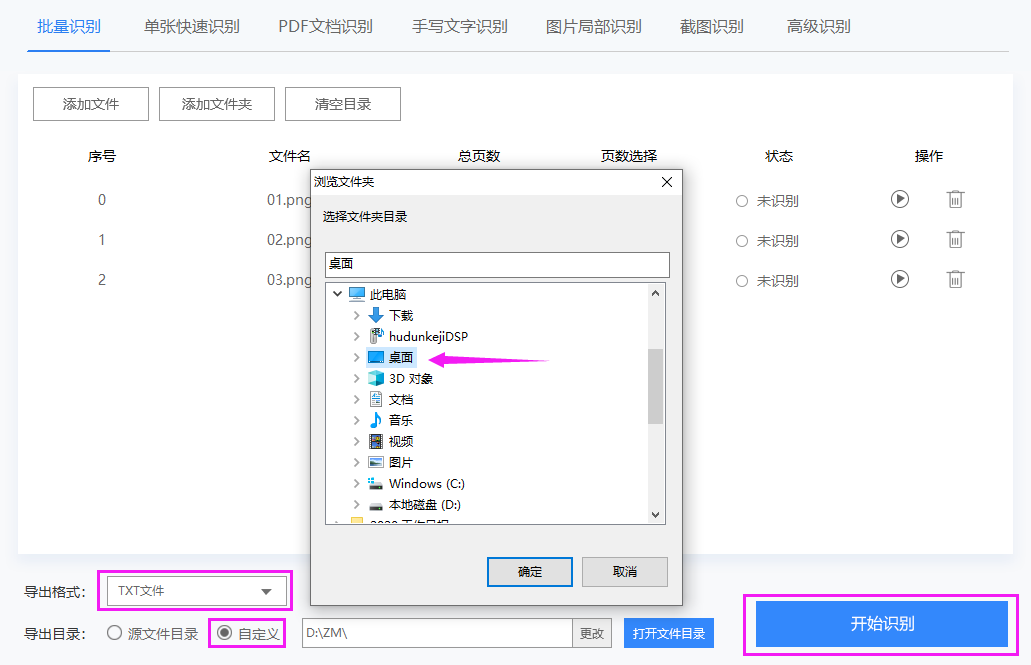
Task: Click the 此电脑 computer icon in the tree
Action: [x=356, y=293]
